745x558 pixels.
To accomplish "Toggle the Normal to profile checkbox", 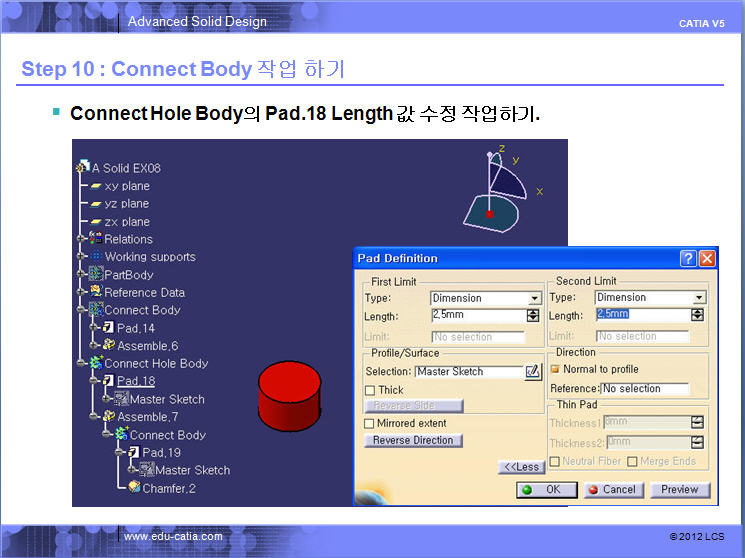I will [555, 369].
